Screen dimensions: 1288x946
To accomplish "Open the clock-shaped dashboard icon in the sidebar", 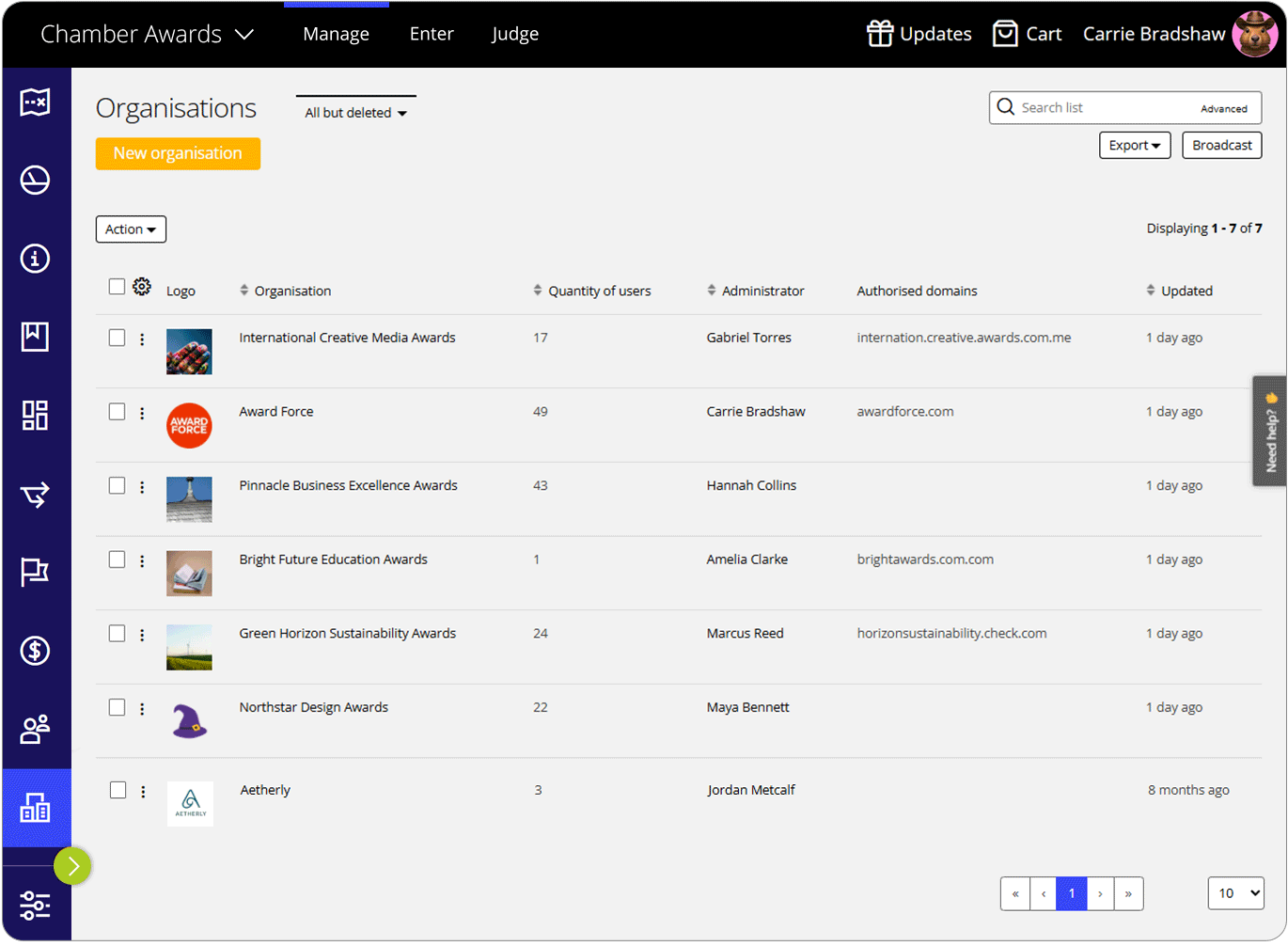I will tap(36, 180).
